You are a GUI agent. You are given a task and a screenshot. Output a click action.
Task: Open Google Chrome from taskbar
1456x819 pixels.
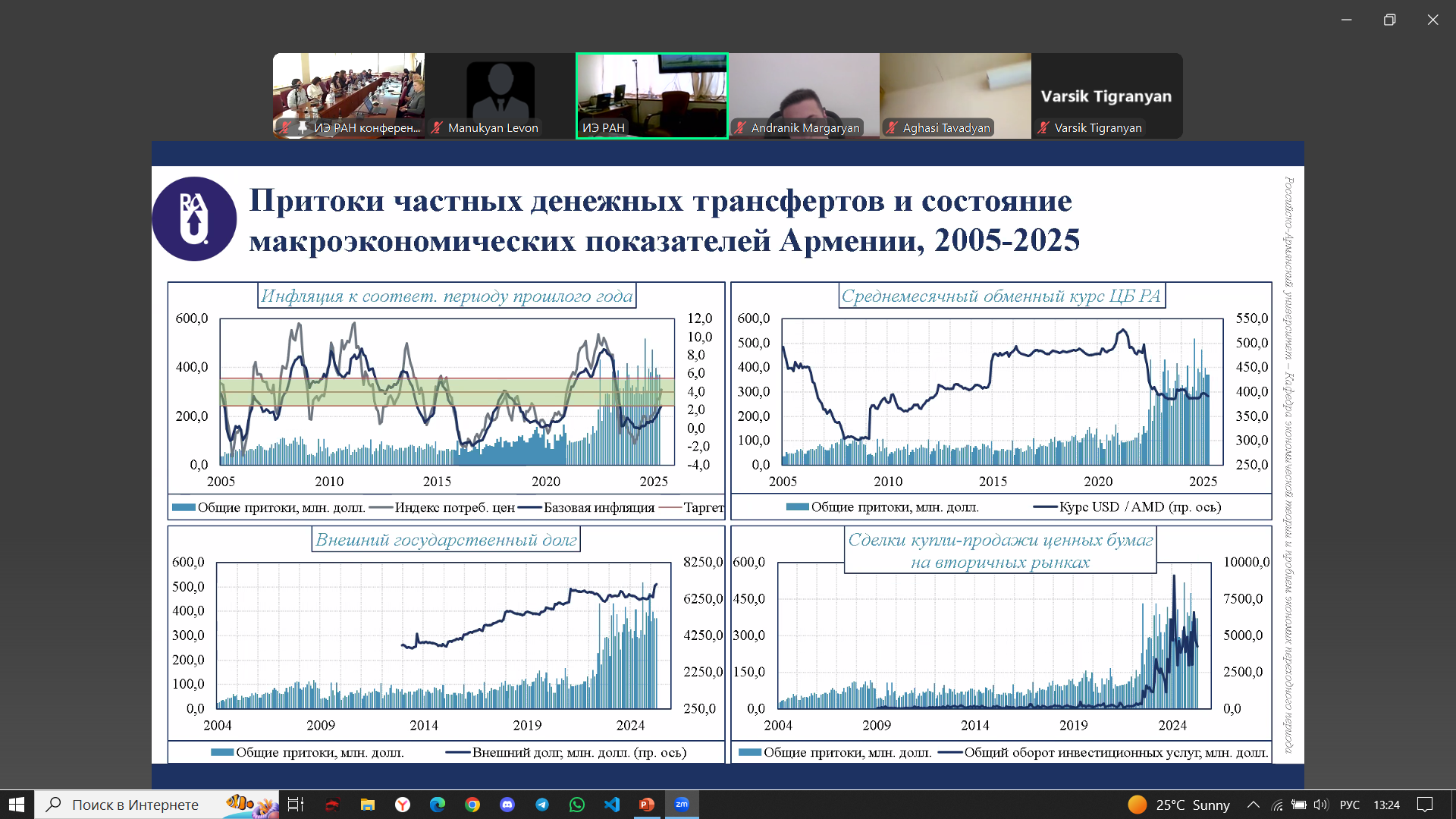pos(472,805)
